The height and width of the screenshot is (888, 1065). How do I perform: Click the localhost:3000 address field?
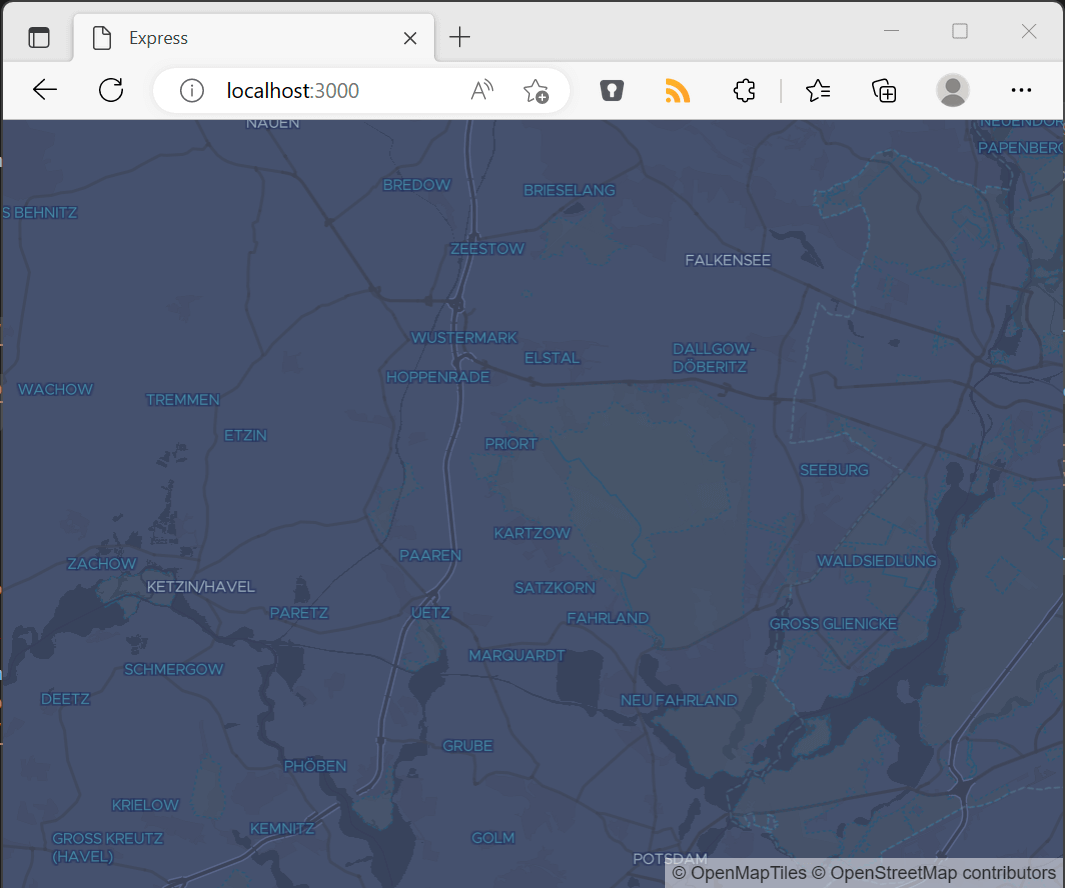330,91
